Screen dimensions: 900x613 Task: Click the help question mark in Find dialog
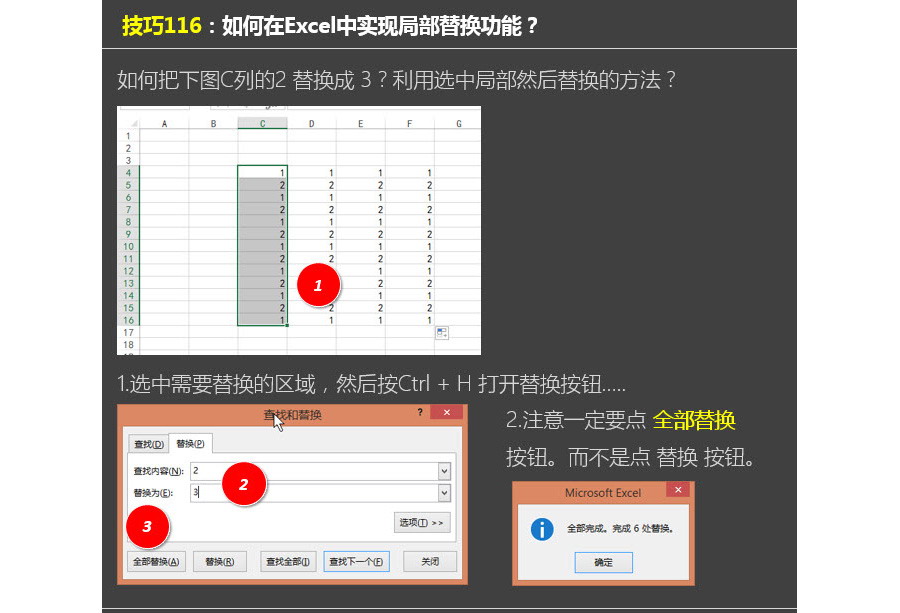[x=420, y=412]
